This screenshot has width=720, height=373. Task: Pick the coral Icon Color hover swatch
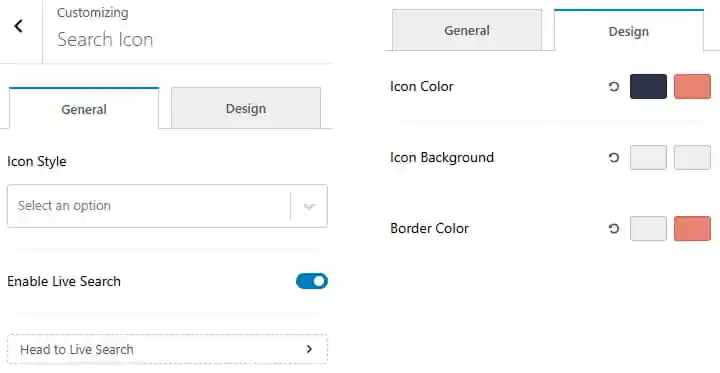tap(692, 86)
